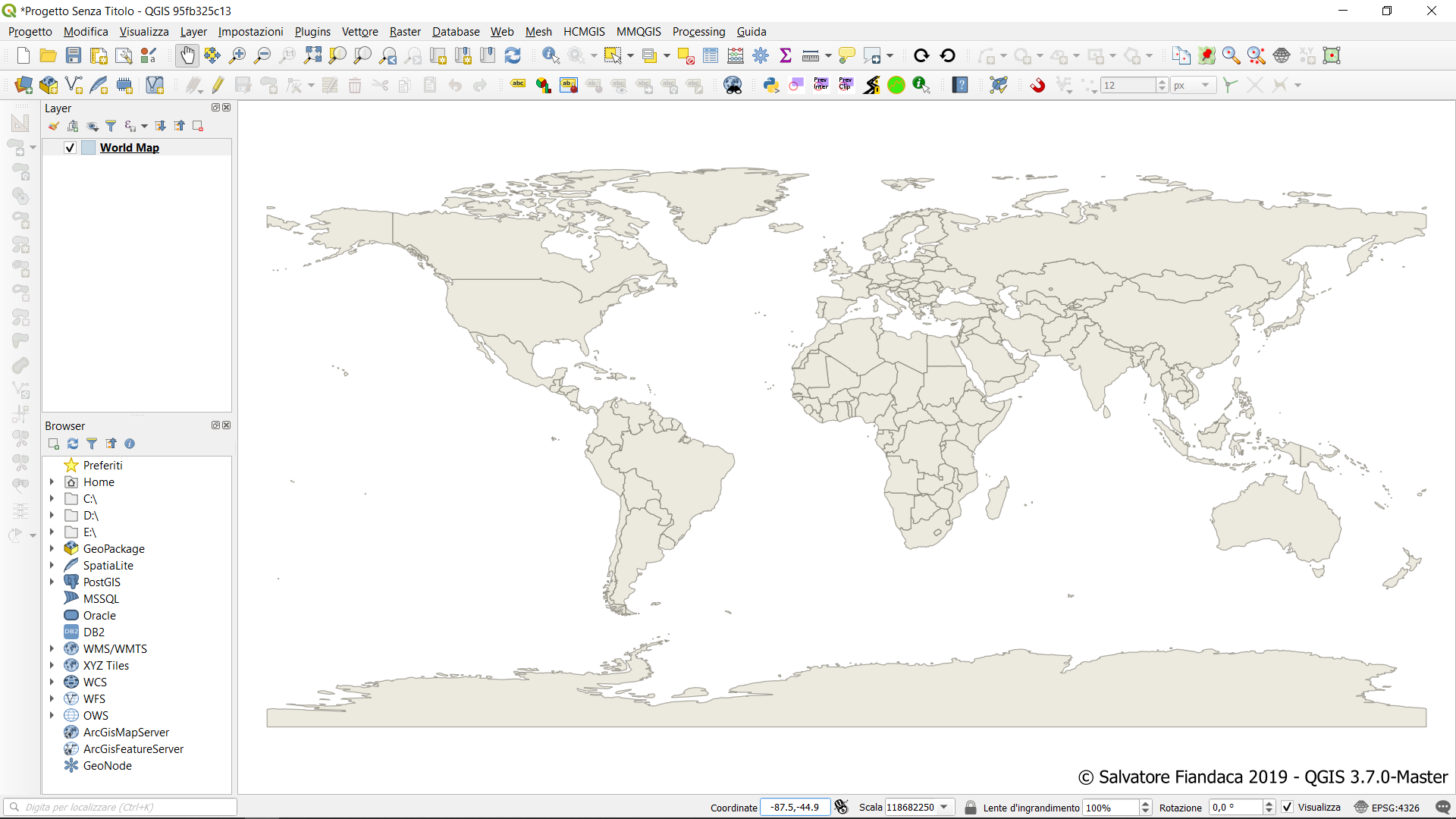This screenshot has height=819, width=1456.
Task: Click the Zoom In magnifier tool
Action: coord(237,55)
